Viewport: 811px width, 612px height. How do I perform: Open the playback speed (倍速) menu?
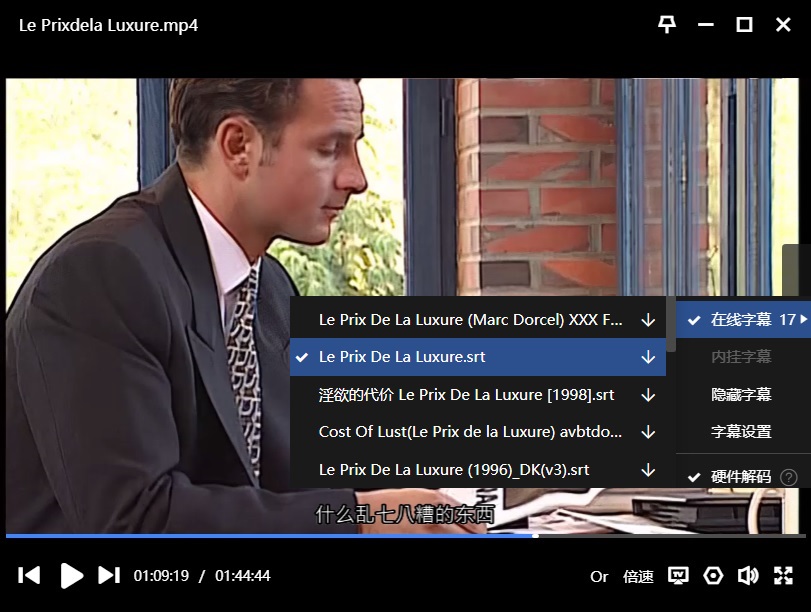pyautogui.click(x=638, y=576)
